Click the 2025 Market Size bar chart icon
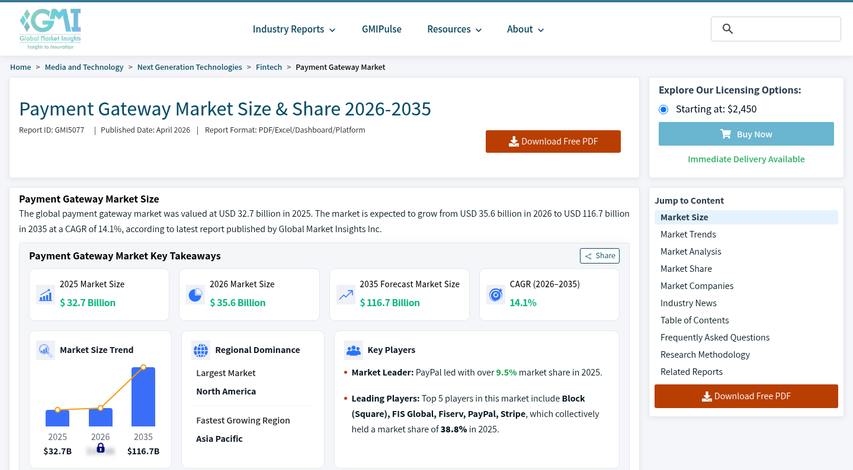 tap(46, 294)
